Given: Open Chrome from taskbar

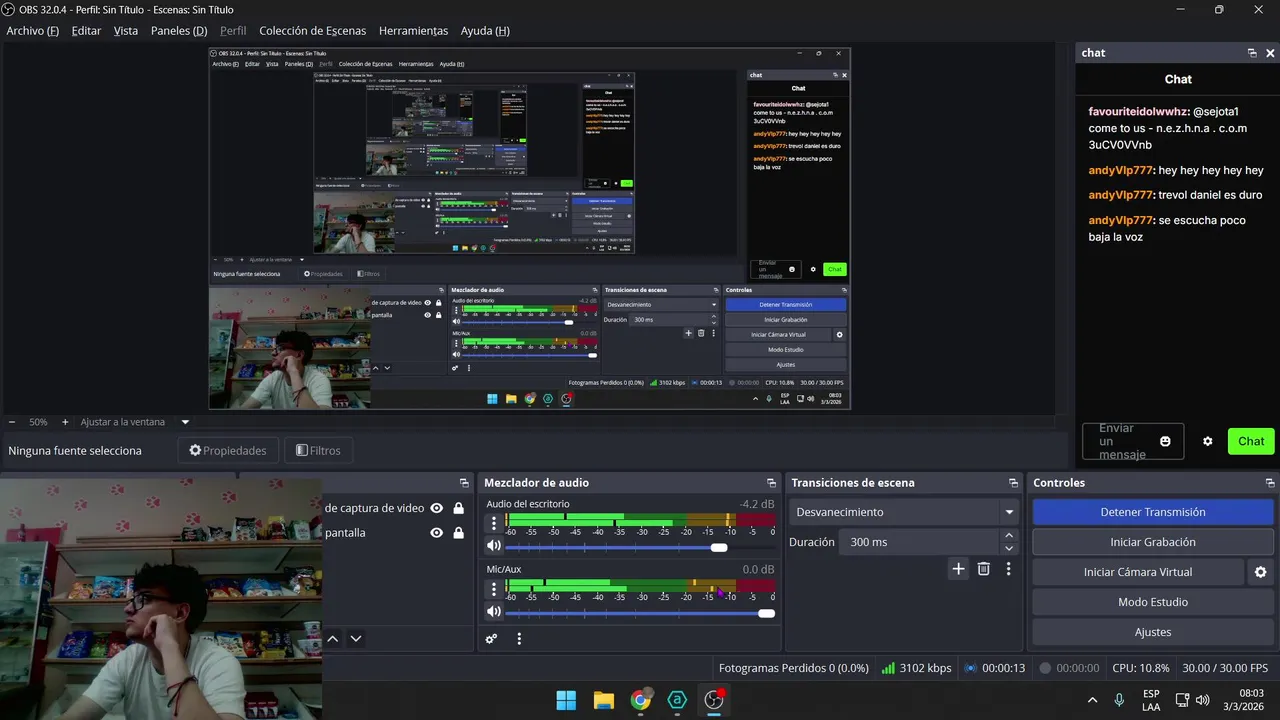Looking at the screenshot, I should (x=640, y=700).
